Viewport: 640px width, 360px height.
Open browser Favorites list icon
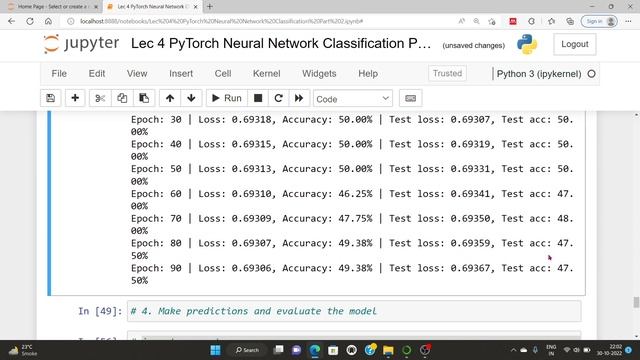click(x=551, y=21)
